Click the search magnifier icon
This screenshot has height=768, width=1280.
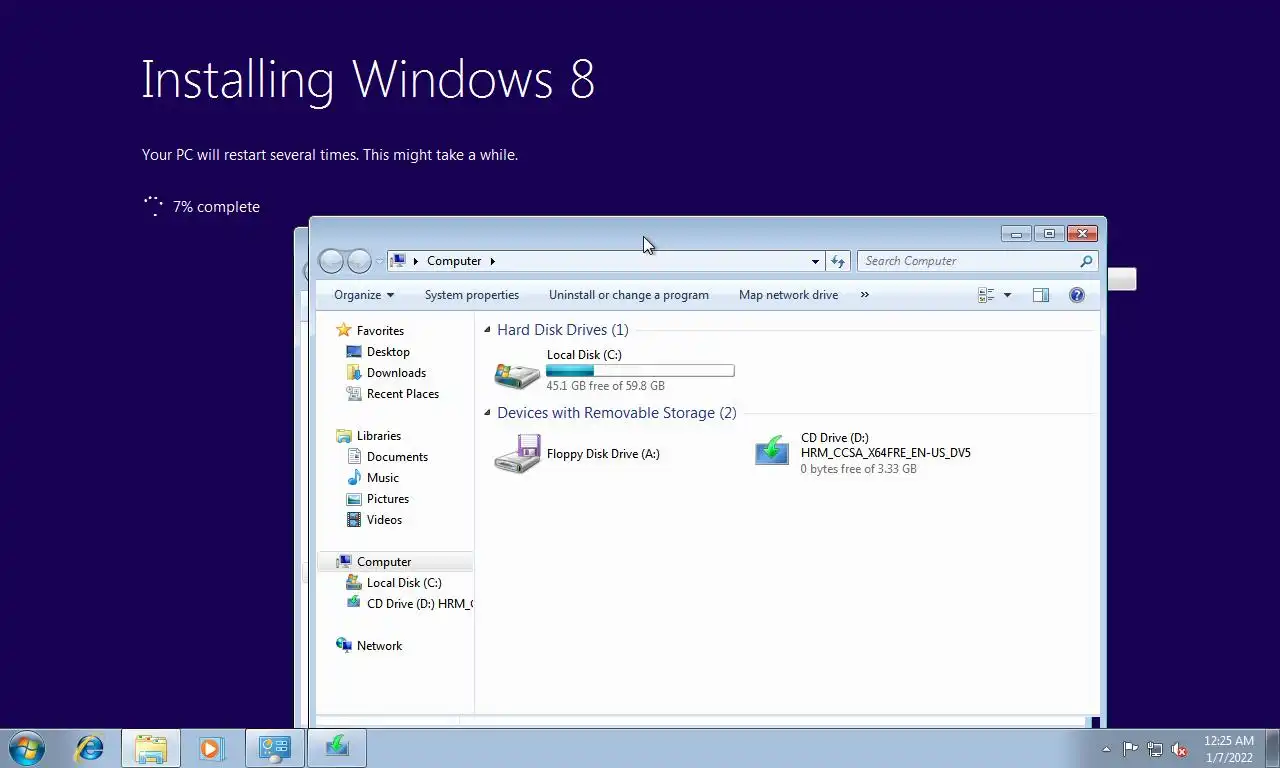1086,261
